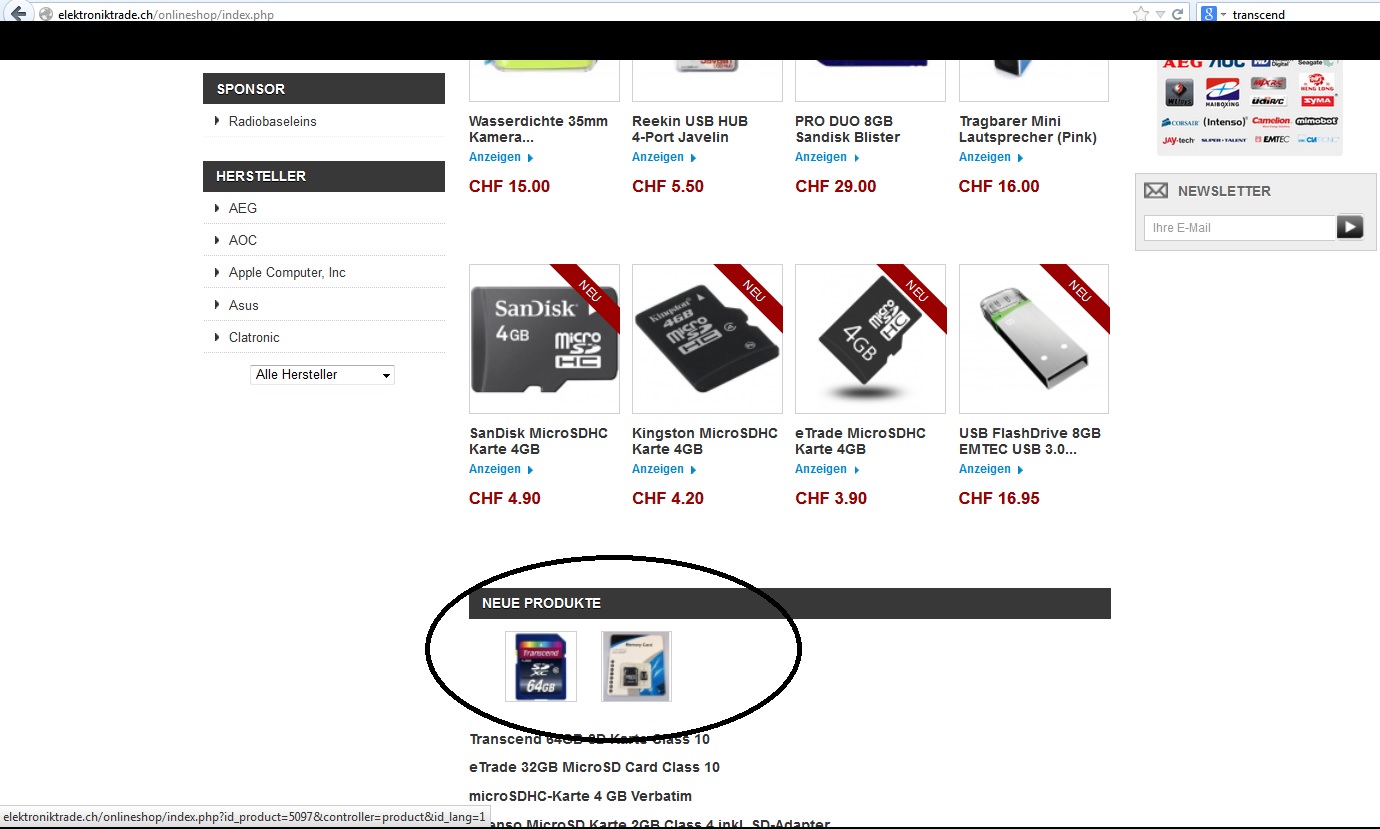Click the newsletter envelope icon
The width and height of the screenshot is (1380, 829).
click(1156, 190)
